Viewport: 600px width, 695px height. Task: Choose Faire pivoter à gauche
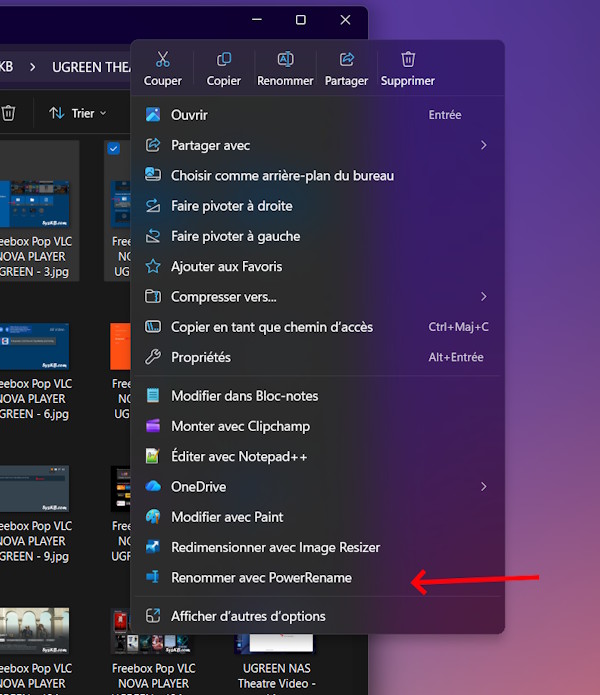click(235, 236)
